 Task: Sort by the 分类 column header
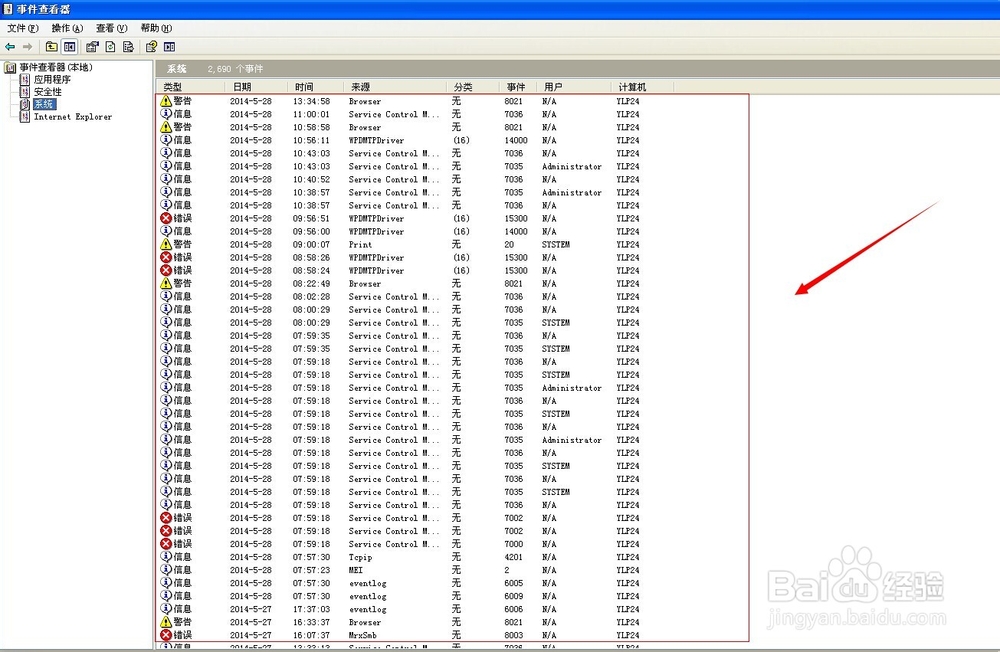(x=473, y=87)
